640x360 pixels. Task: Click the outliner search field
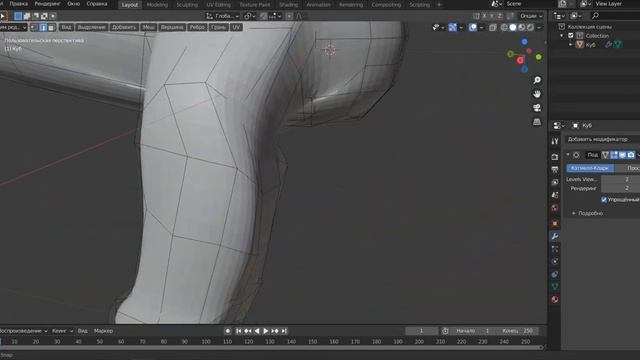pos(616,16)
